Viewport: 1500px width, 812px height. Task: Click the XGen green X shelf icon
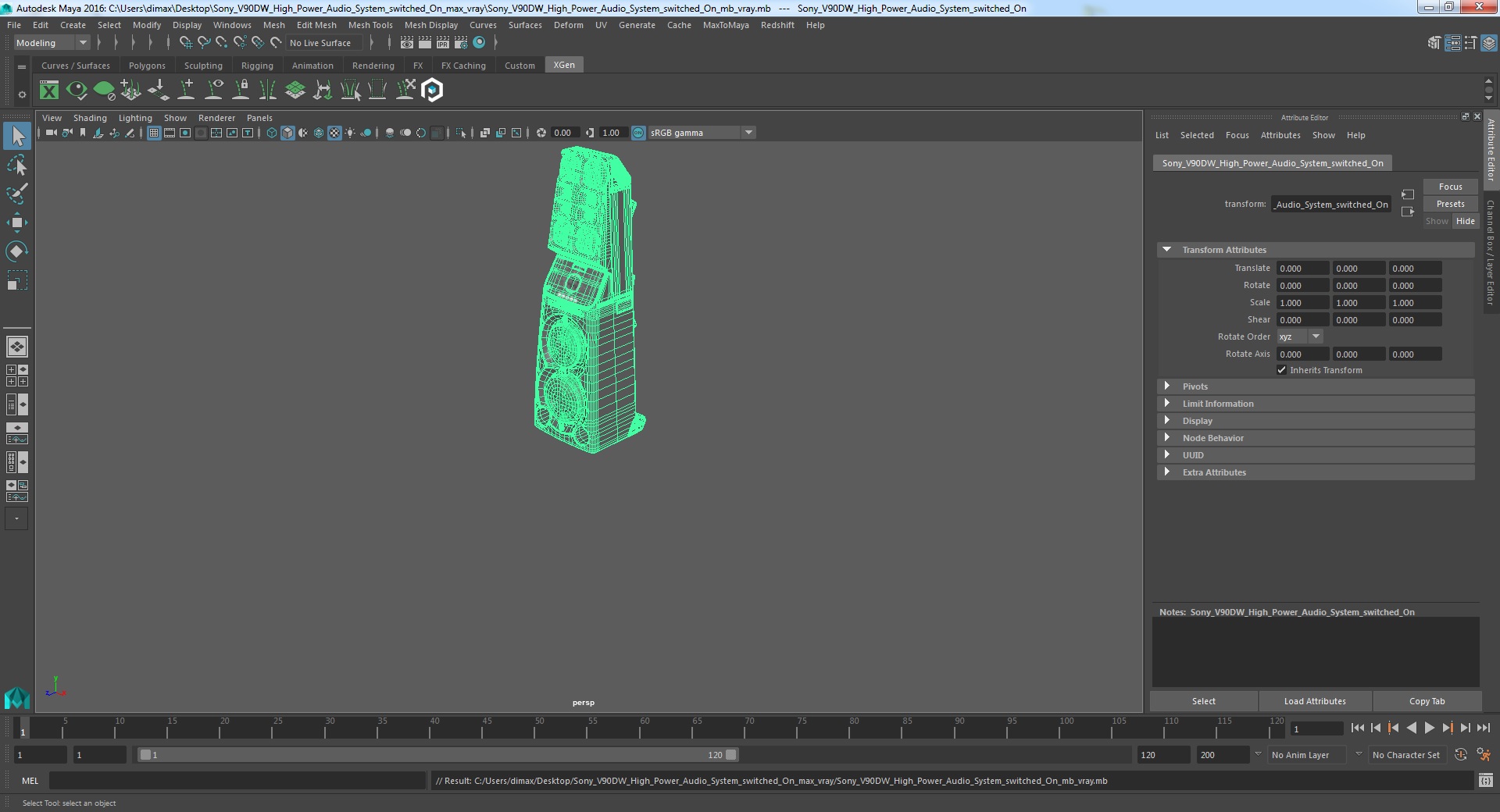[x=49, y=91]
